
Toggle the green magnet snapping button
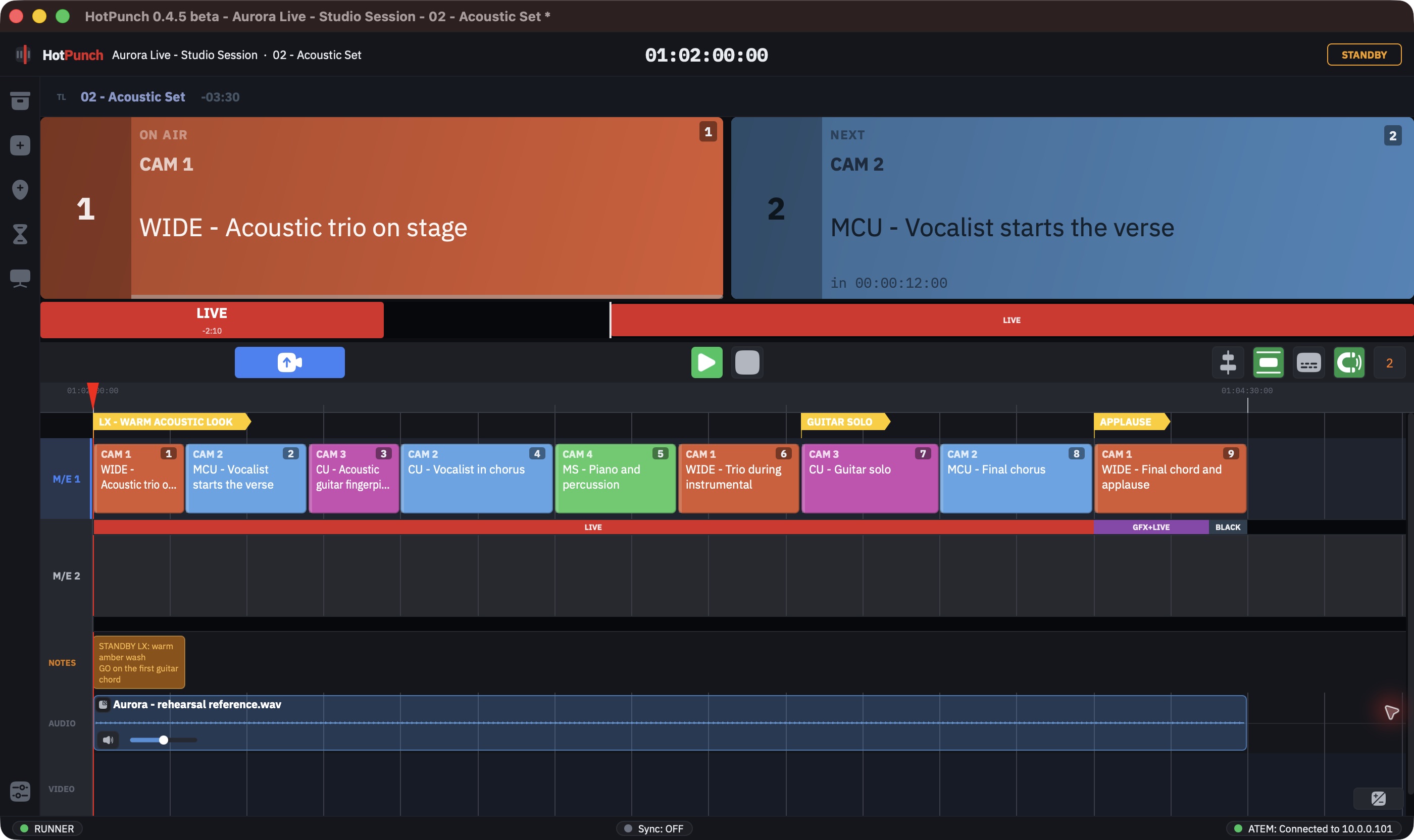[x=1349, y=363]
